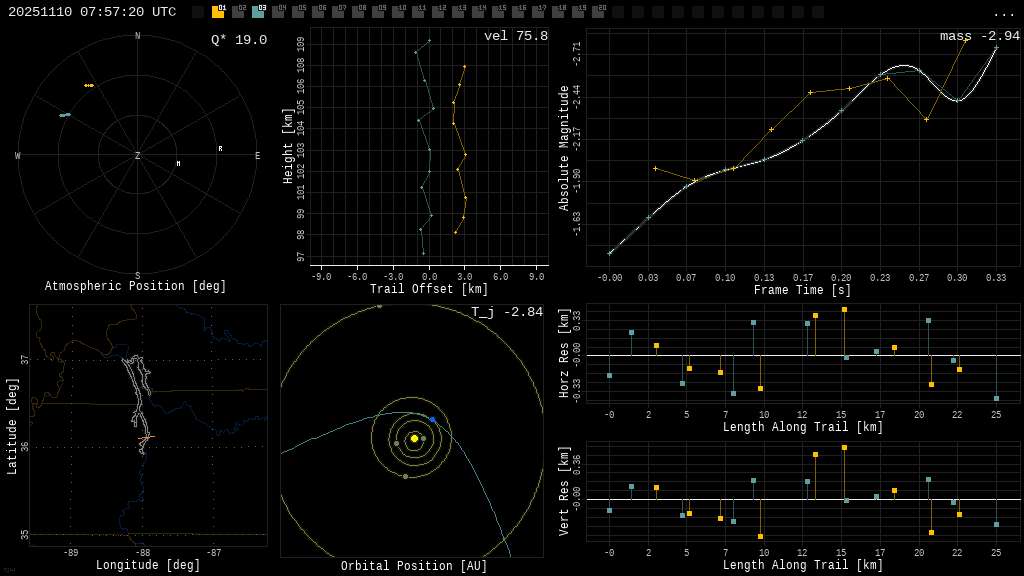Click the M marker in atmospheric plot

[x=178, y=163]
